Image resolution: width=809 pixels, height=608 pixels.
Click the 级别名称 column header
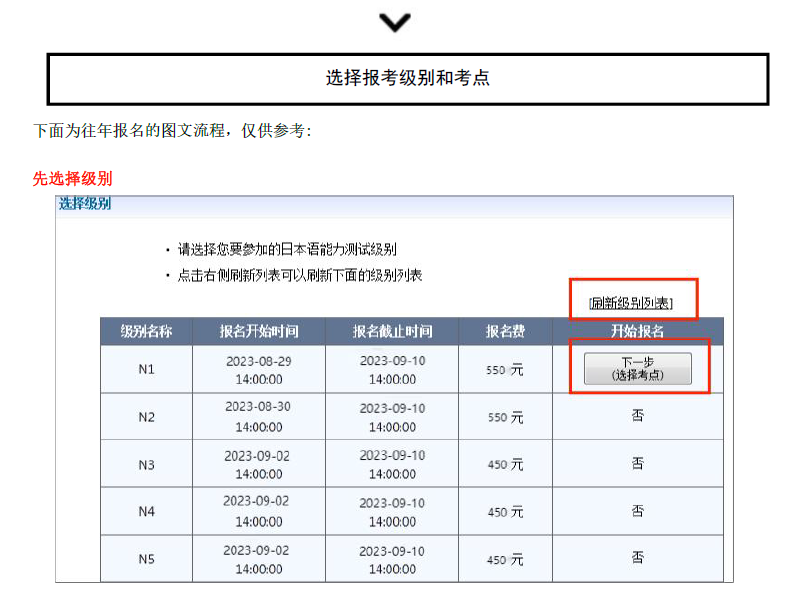pyautogui.click(x=147, y=331)
